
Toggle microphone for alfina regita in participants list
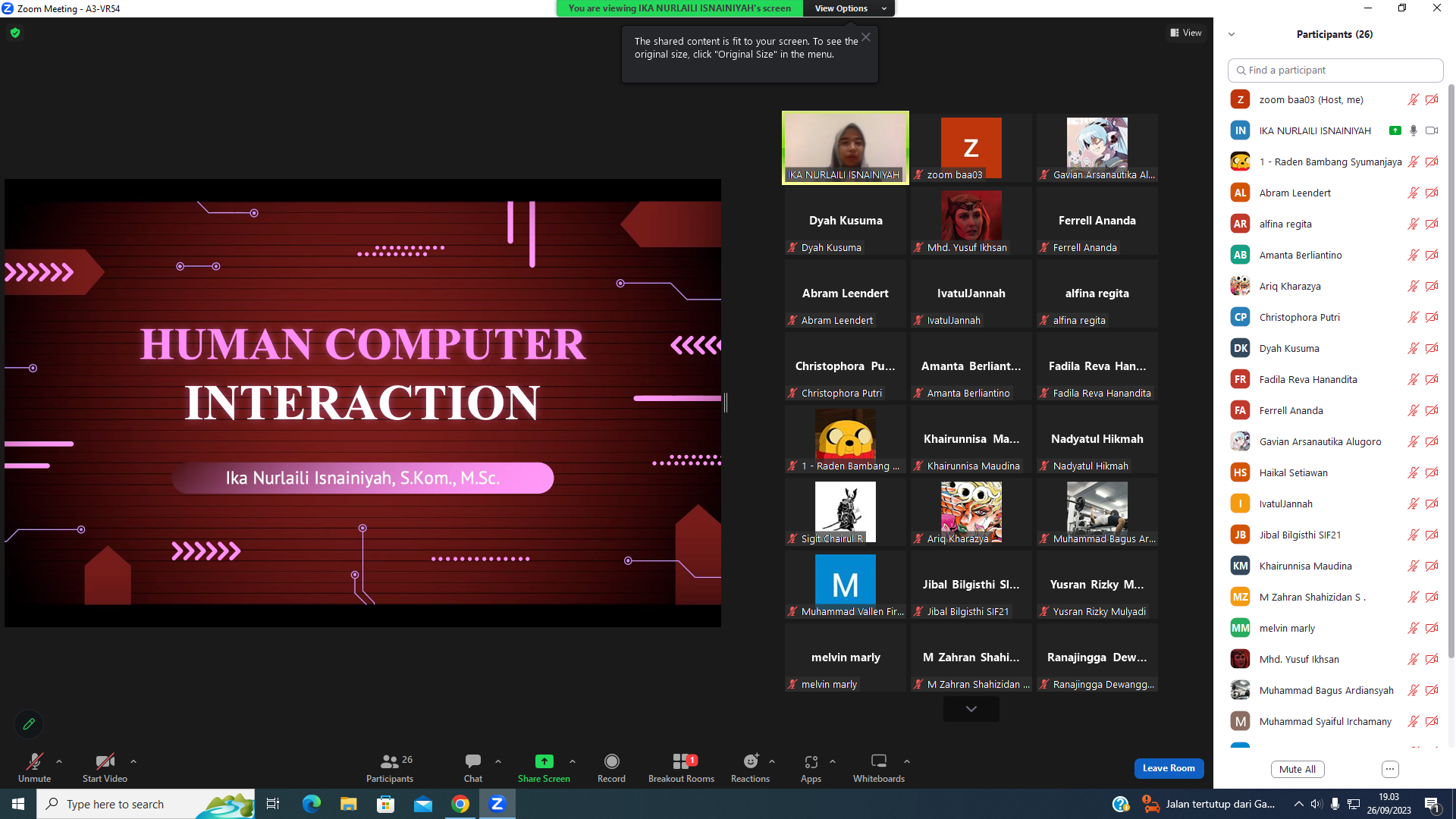pyautogui.click(x=1414, y=224)
